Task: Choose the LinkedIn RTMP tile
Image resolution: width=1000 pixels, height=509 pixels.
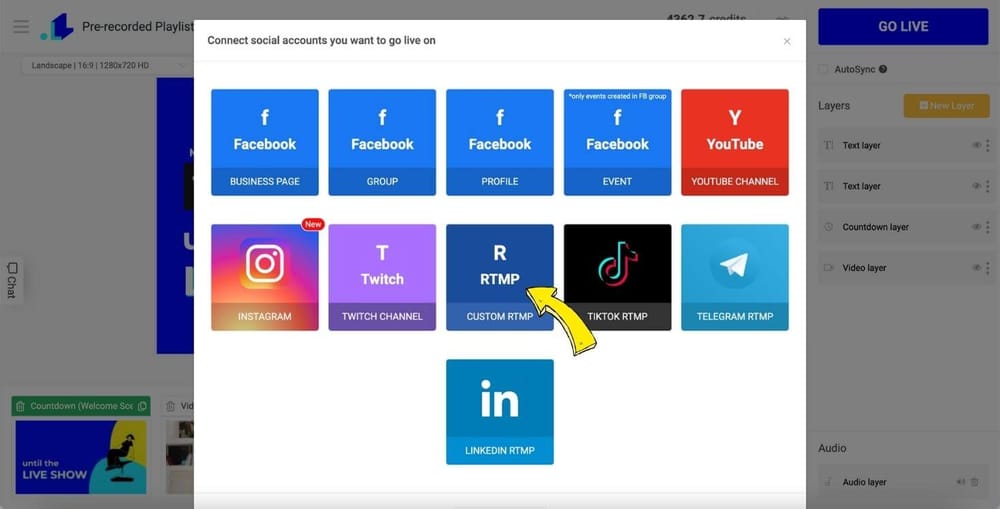Action: pos(499,412)
